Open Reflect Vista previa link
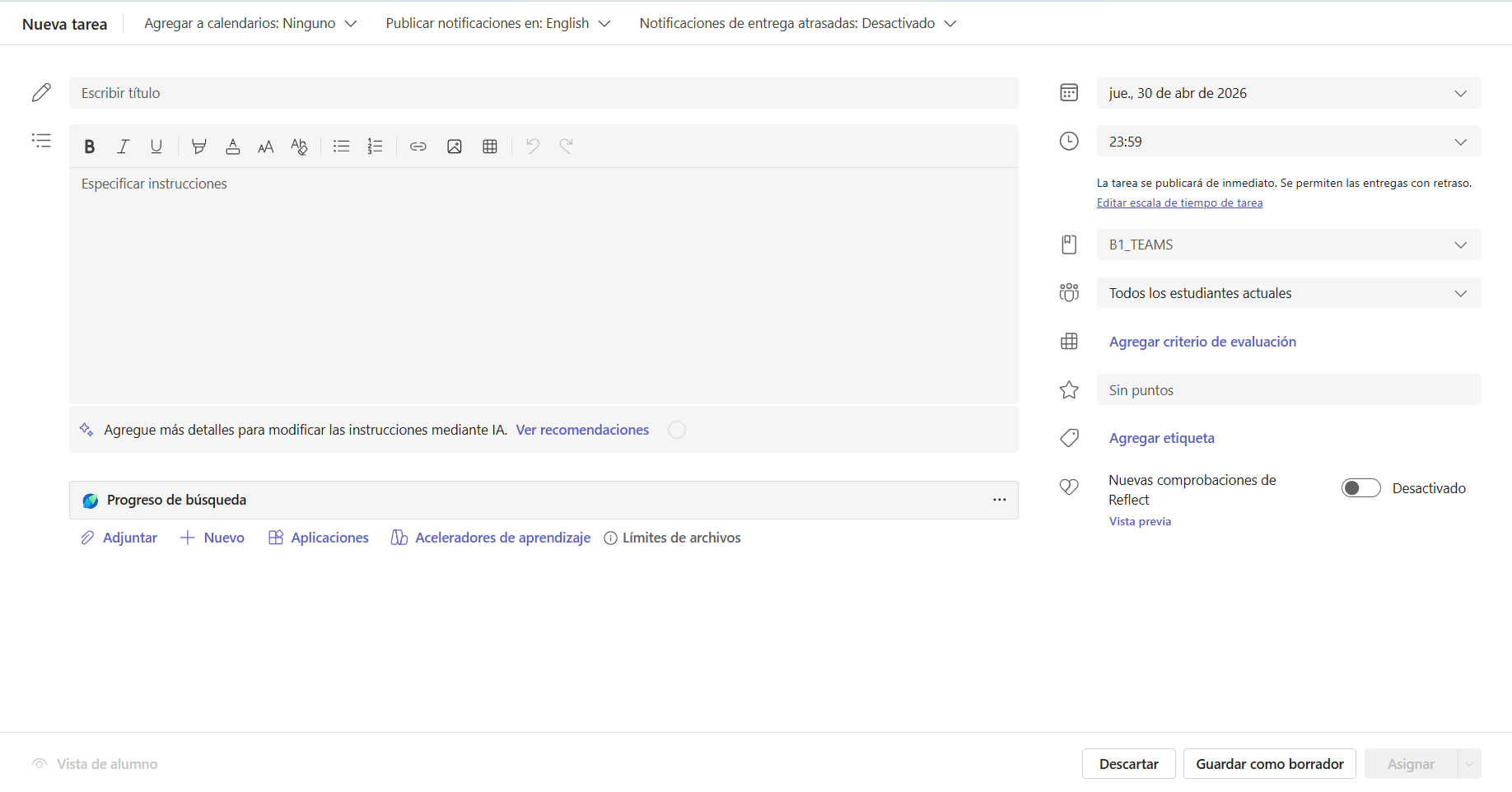The height and width of the screenshot is (792, 1512). [1140, 521]
